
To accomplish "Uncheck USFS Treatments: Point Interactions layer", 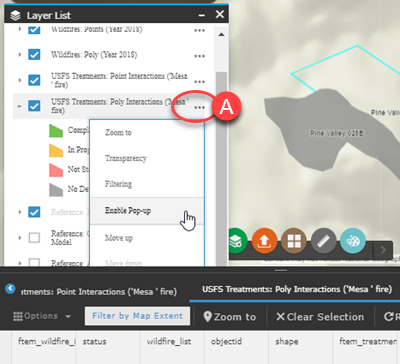I will coord(34,80).
